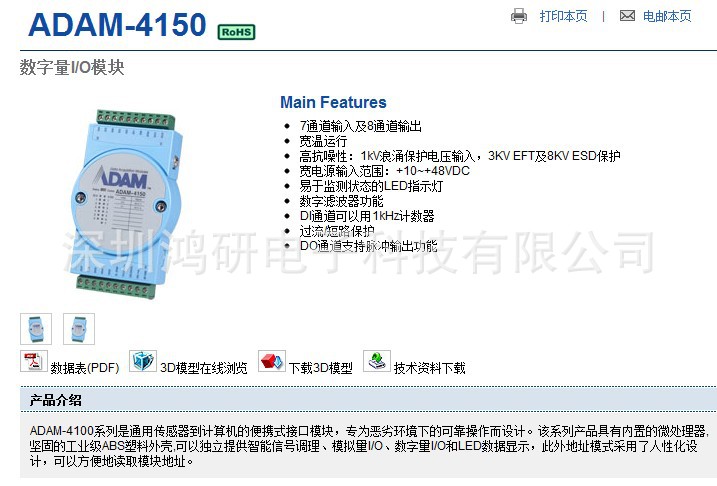Open the 电邮本页 email link
The image size is (717, 486).
[x=667, y=16]
